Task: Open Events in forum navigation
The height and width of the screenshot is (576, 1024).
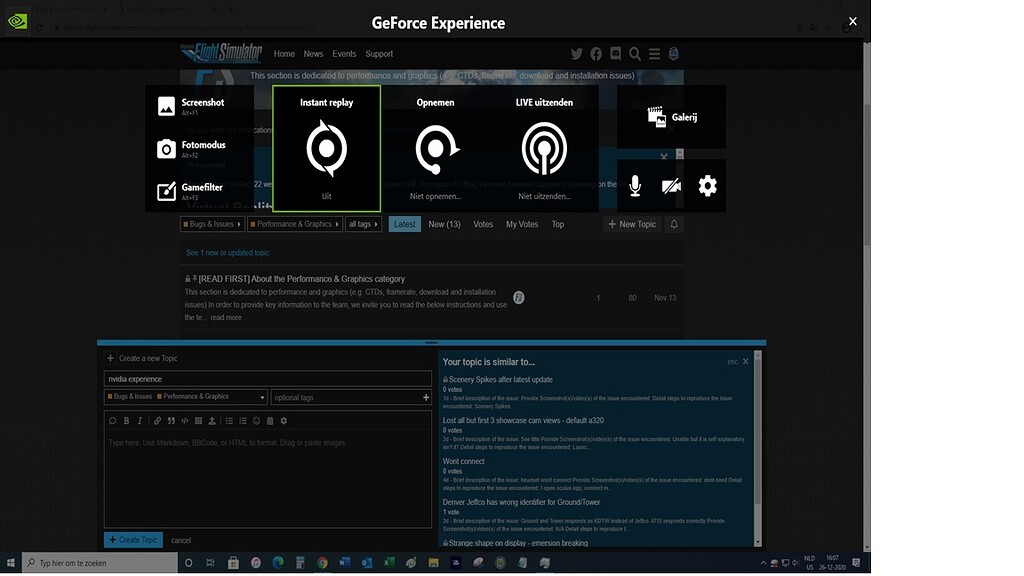Action: pos(344,54)
